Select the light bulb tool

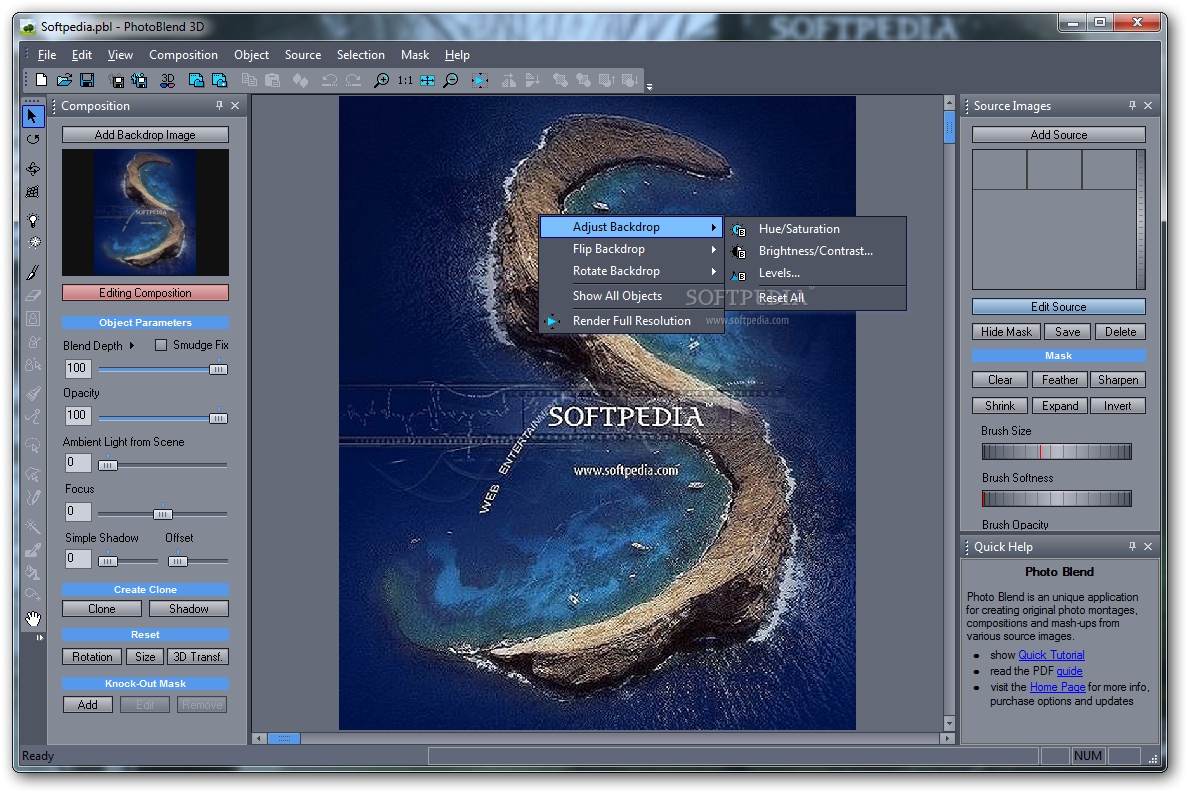(33, 220)
